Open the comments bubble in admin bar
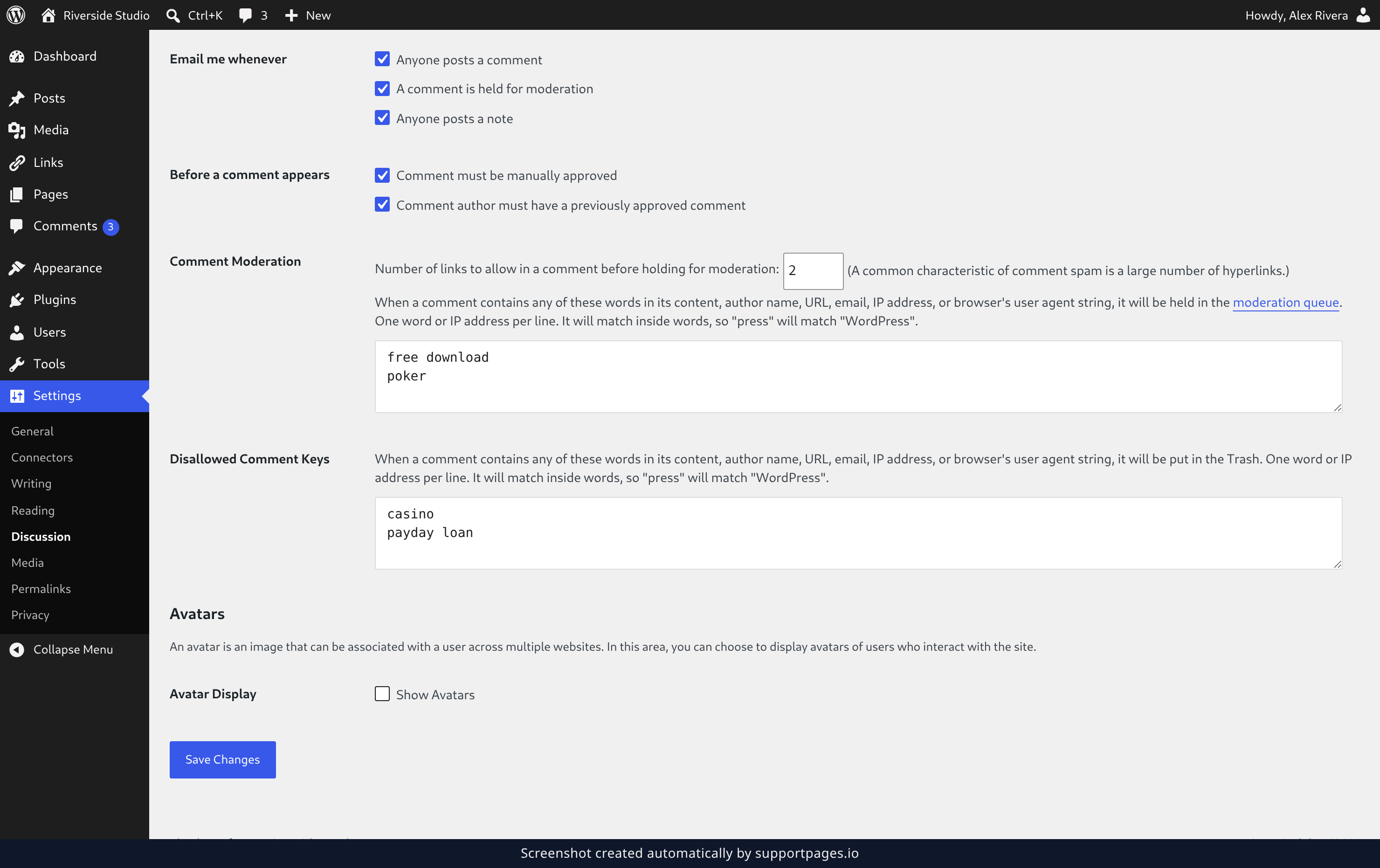 [x=245, y=15]
